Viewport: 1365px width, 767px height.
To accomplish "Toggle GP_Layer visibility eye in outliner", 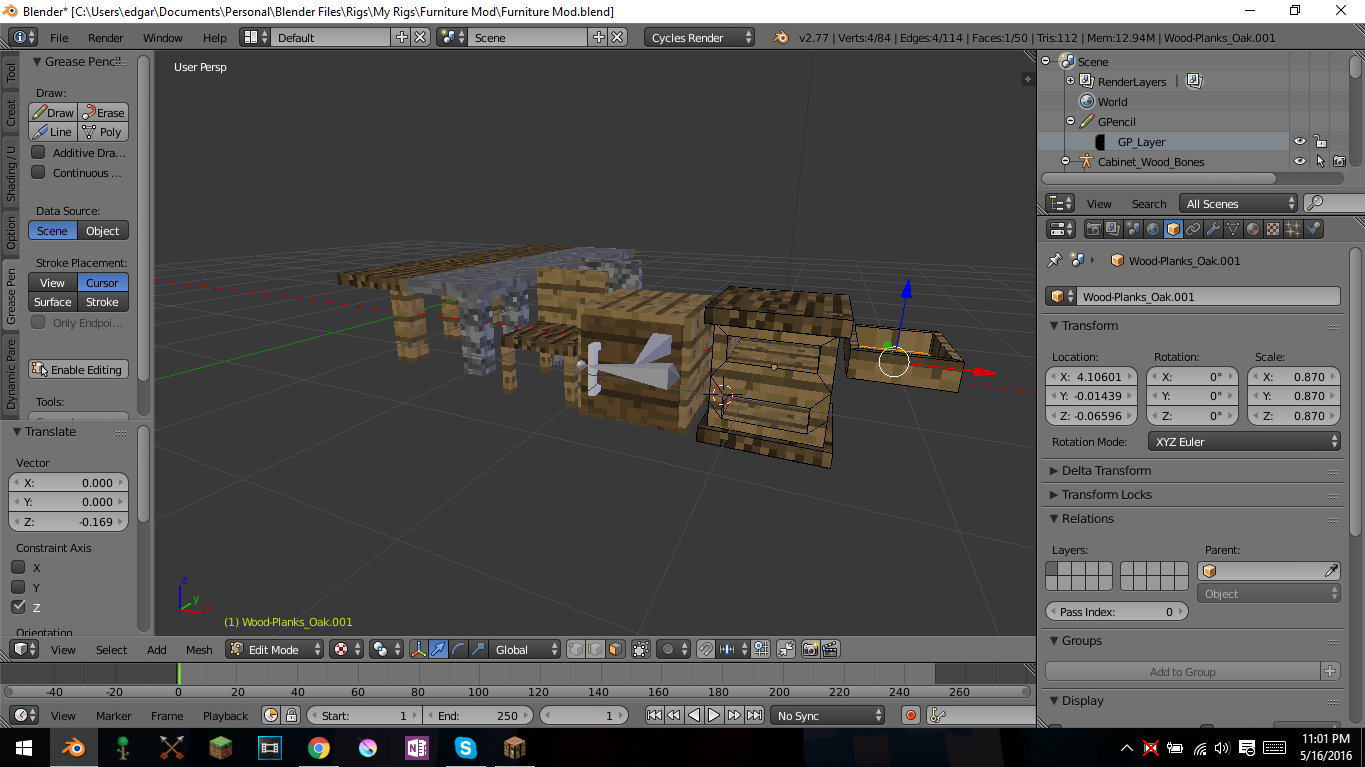I will (1300, 141).
